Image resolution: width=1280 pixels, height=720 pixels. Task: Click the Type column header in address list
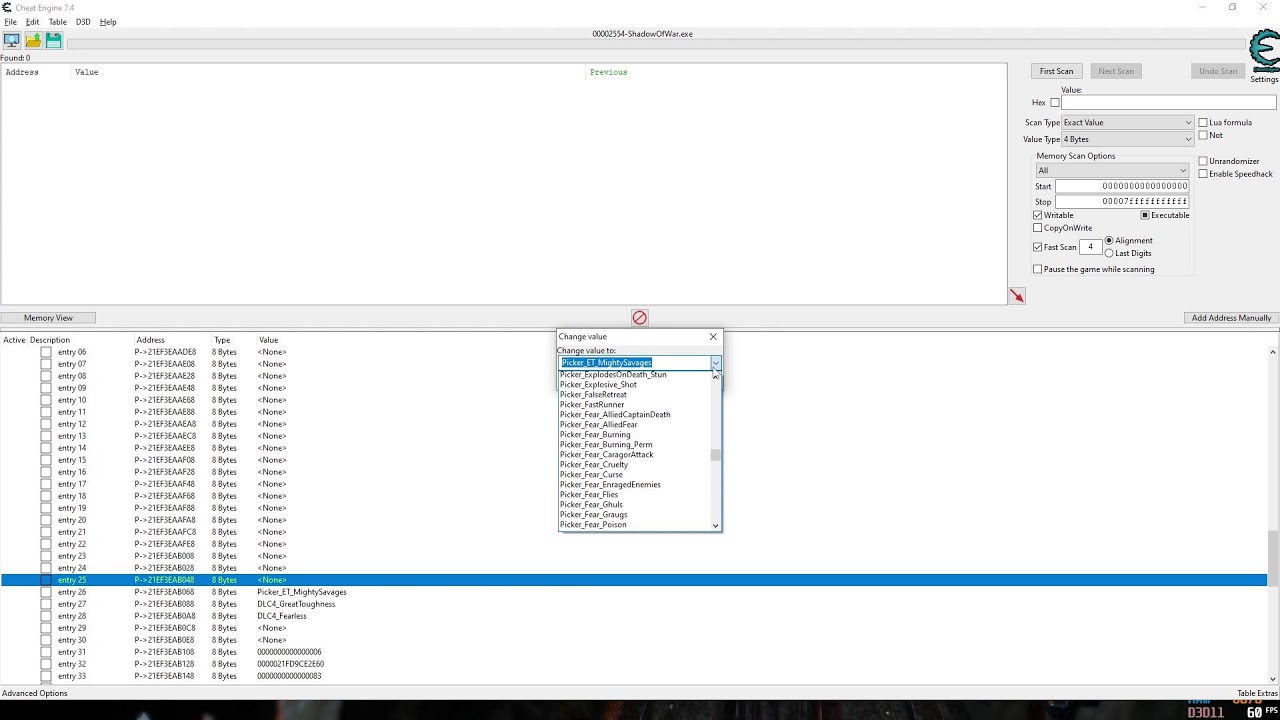click(x=222, y=340)
